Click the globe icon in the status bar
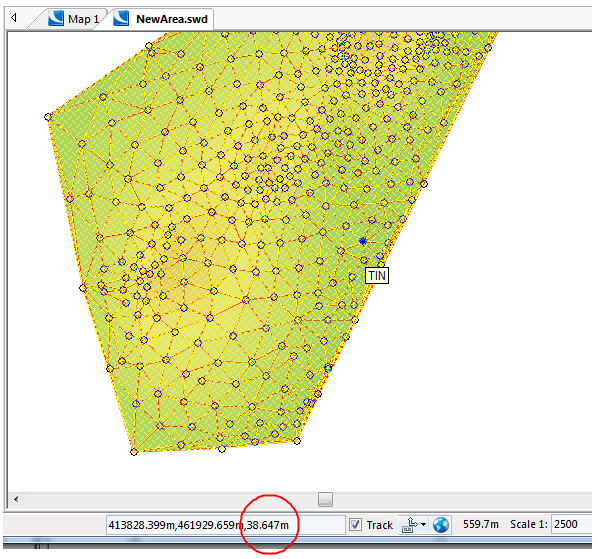The height and width of the screenshot is (559, 598). pyautogui.click(x=441, y=525)
